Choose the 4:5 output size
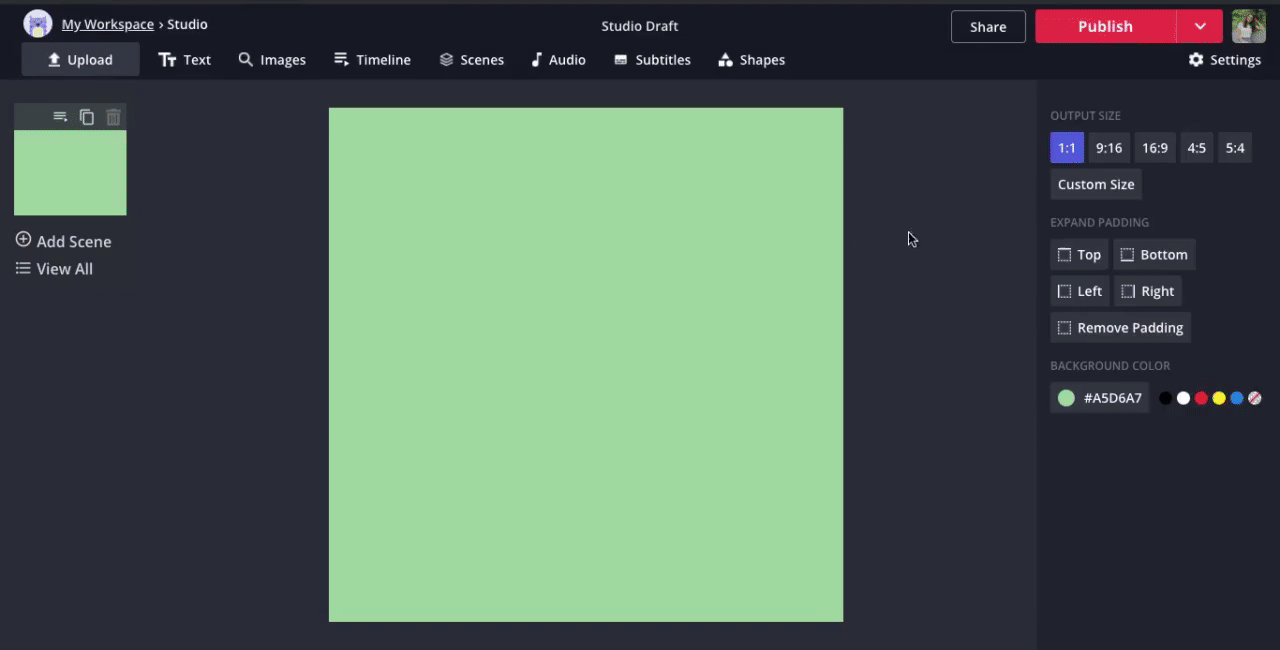The image size is (1280, 650). [1196, 148]
